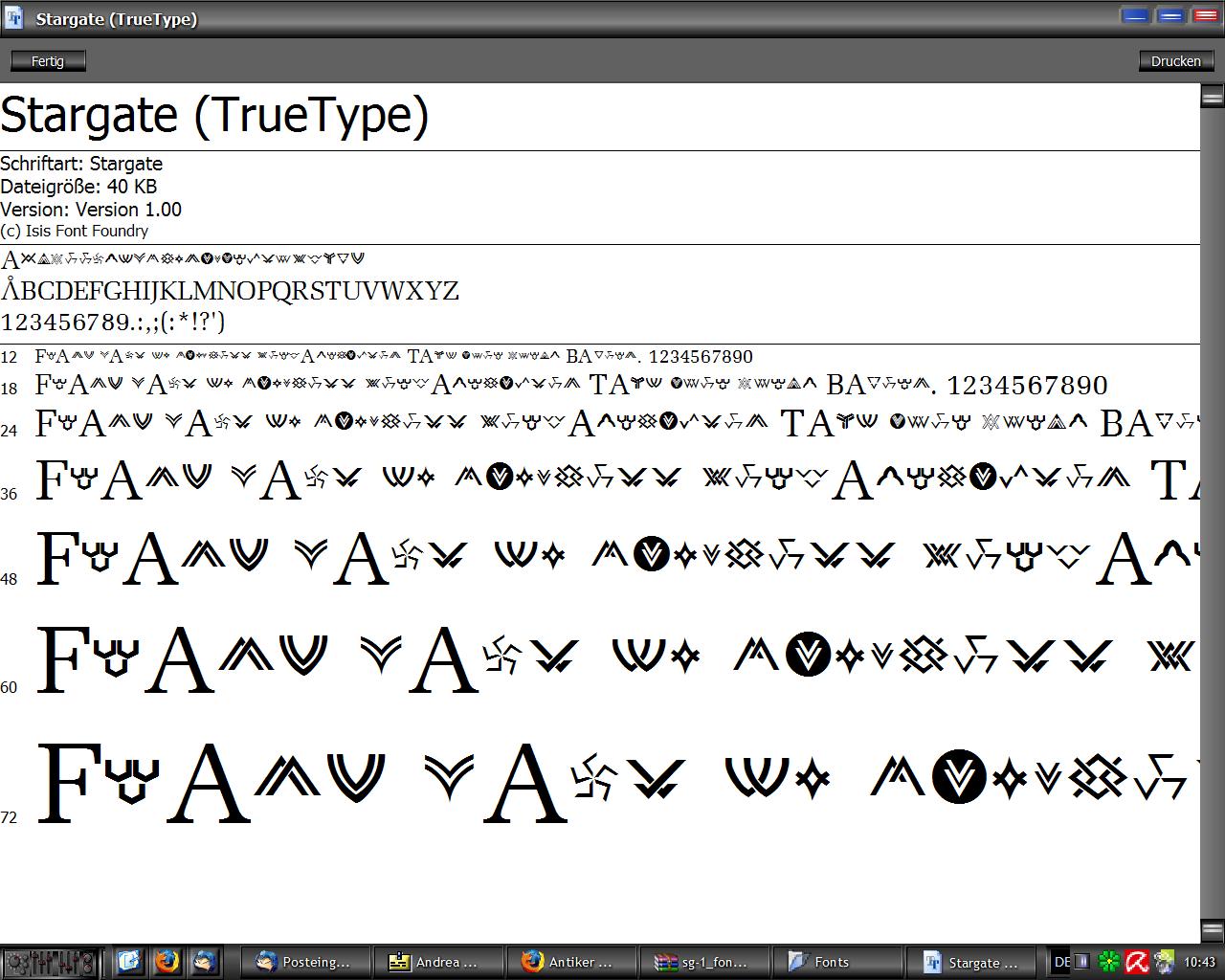The image size is (1225, 980).
Task: Click the scrollbar up button at top
Action: pyautogui.click(x=1212, y=96)
